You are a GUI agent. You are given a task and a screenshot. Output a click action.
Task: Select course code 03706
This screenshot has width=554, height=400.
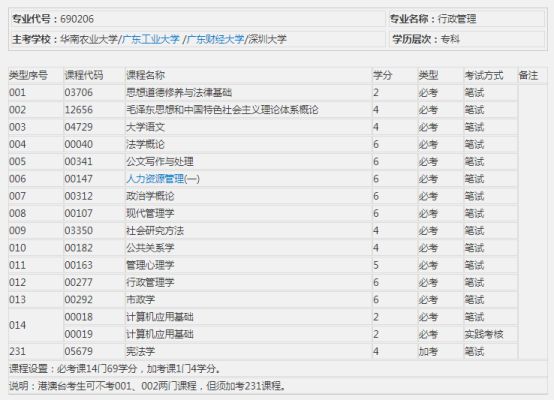(x=78, y=93)
